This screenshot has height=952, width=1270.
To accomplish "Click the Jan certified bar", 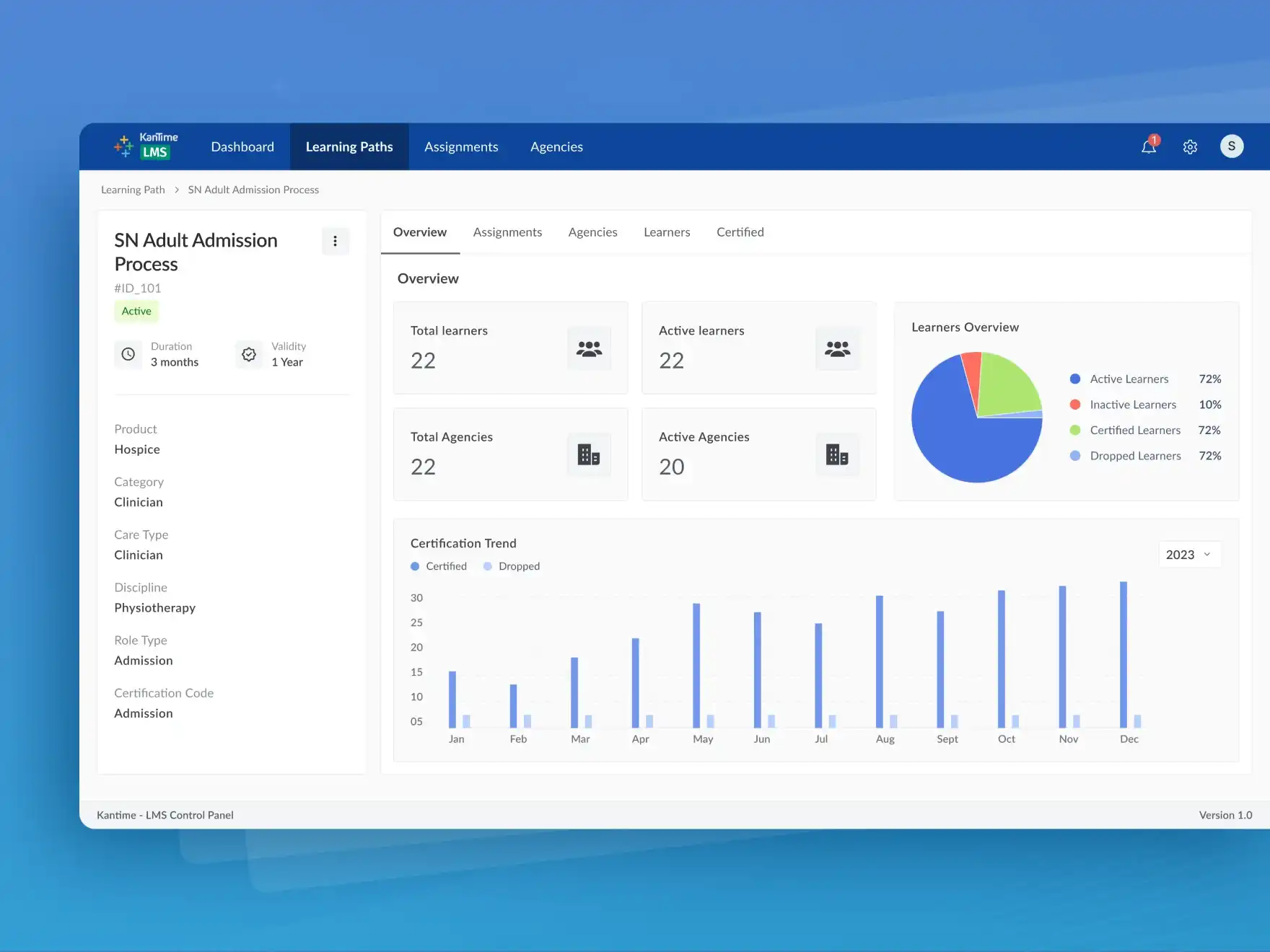I will click(x=452, y=700).
